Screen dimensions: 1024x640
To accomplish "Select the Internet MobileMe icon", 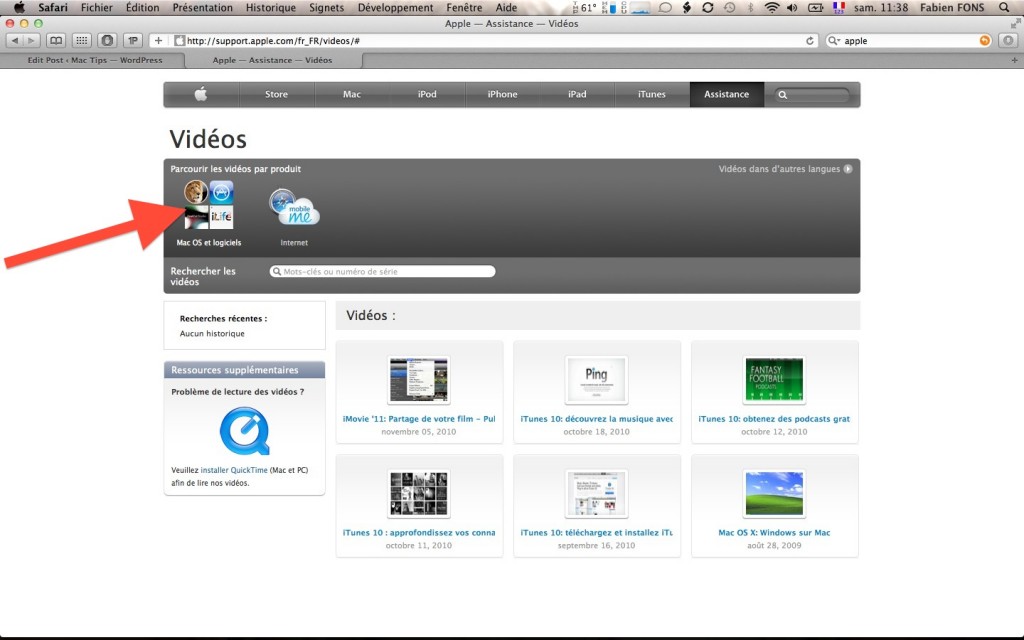I will click(x=294, y=208).
